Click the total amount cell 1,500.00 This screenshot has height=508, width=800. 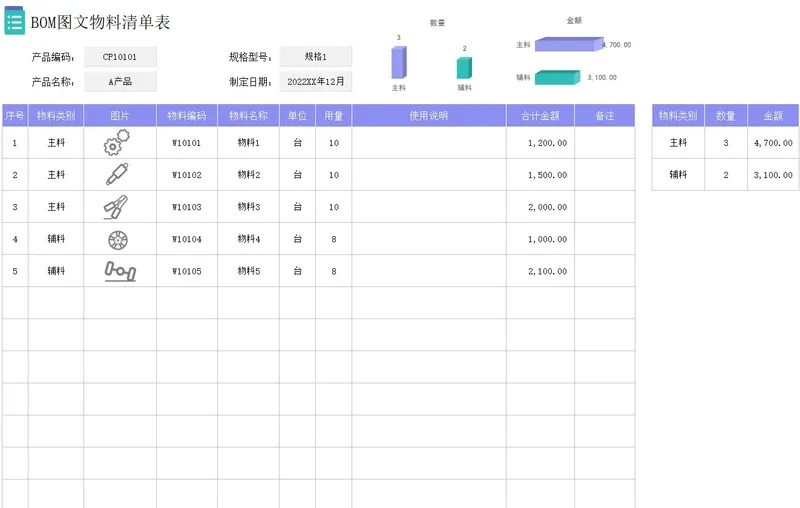[540, 175]
